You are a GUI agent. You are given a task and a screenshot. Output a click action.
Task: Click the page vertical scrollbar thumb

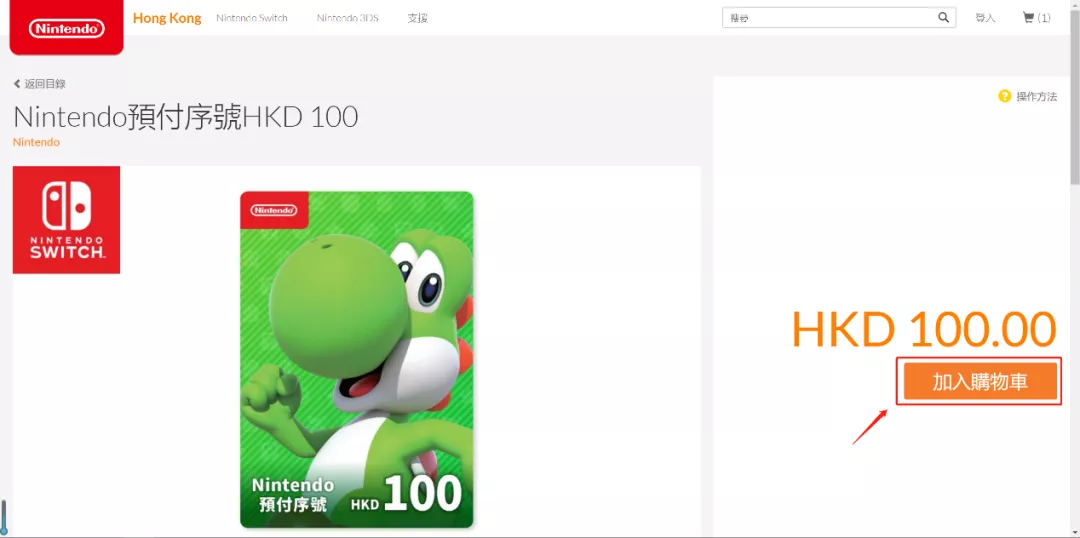click(x=1074, y=96)
